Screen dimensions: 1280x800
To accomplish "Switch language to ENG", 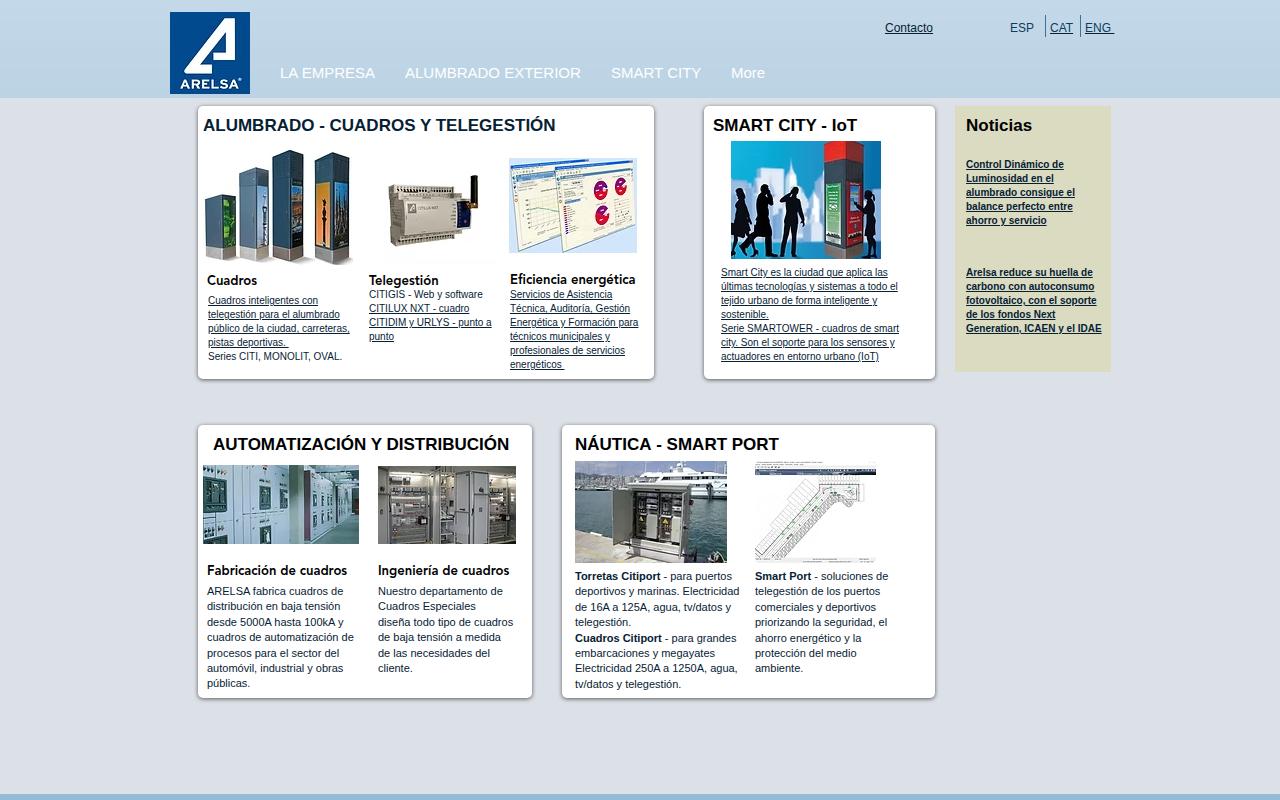I will tap(1098, 28).
